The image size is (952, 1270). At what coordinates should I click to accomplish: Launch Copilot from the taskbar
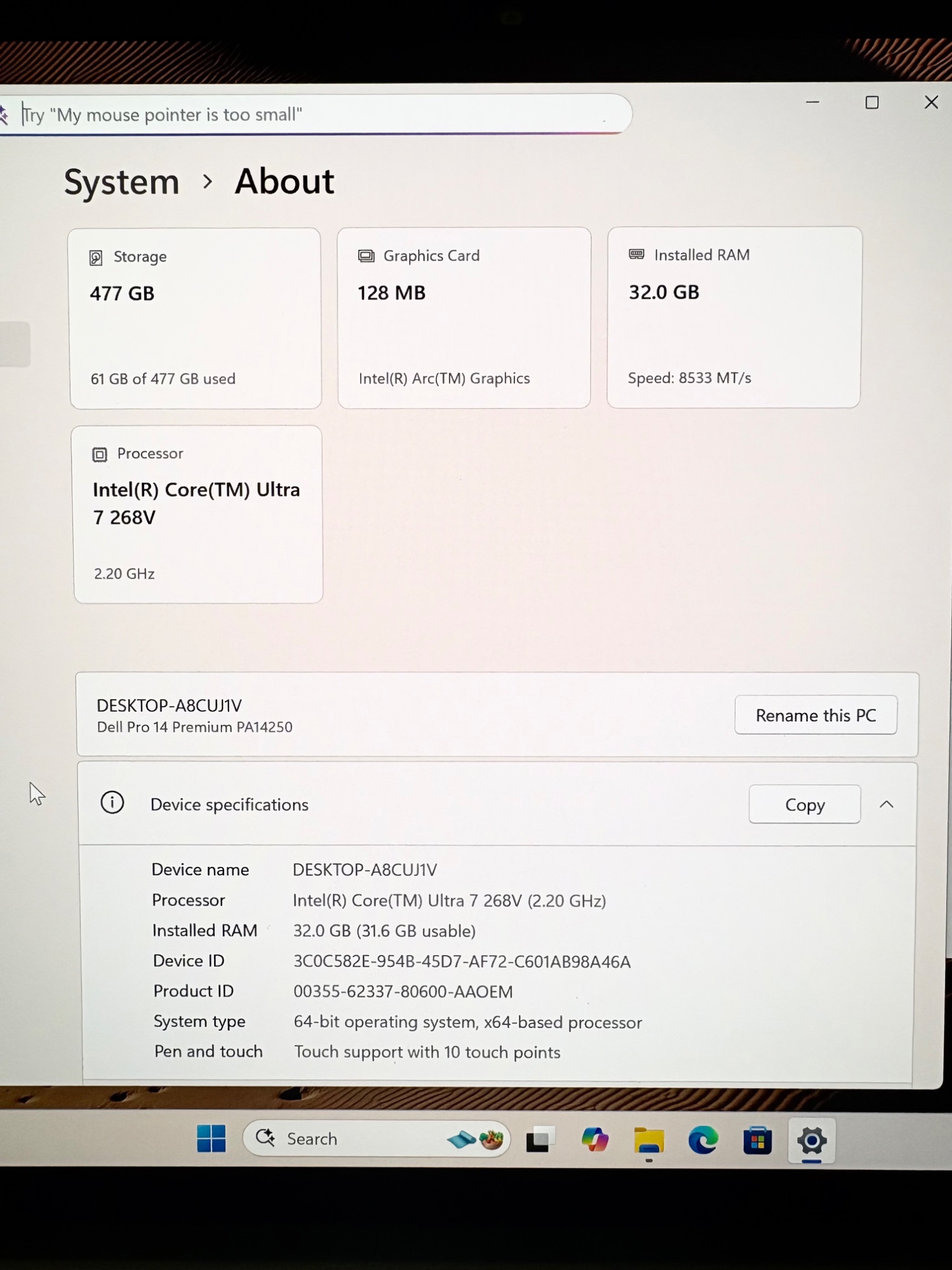tap(594, 1140)
